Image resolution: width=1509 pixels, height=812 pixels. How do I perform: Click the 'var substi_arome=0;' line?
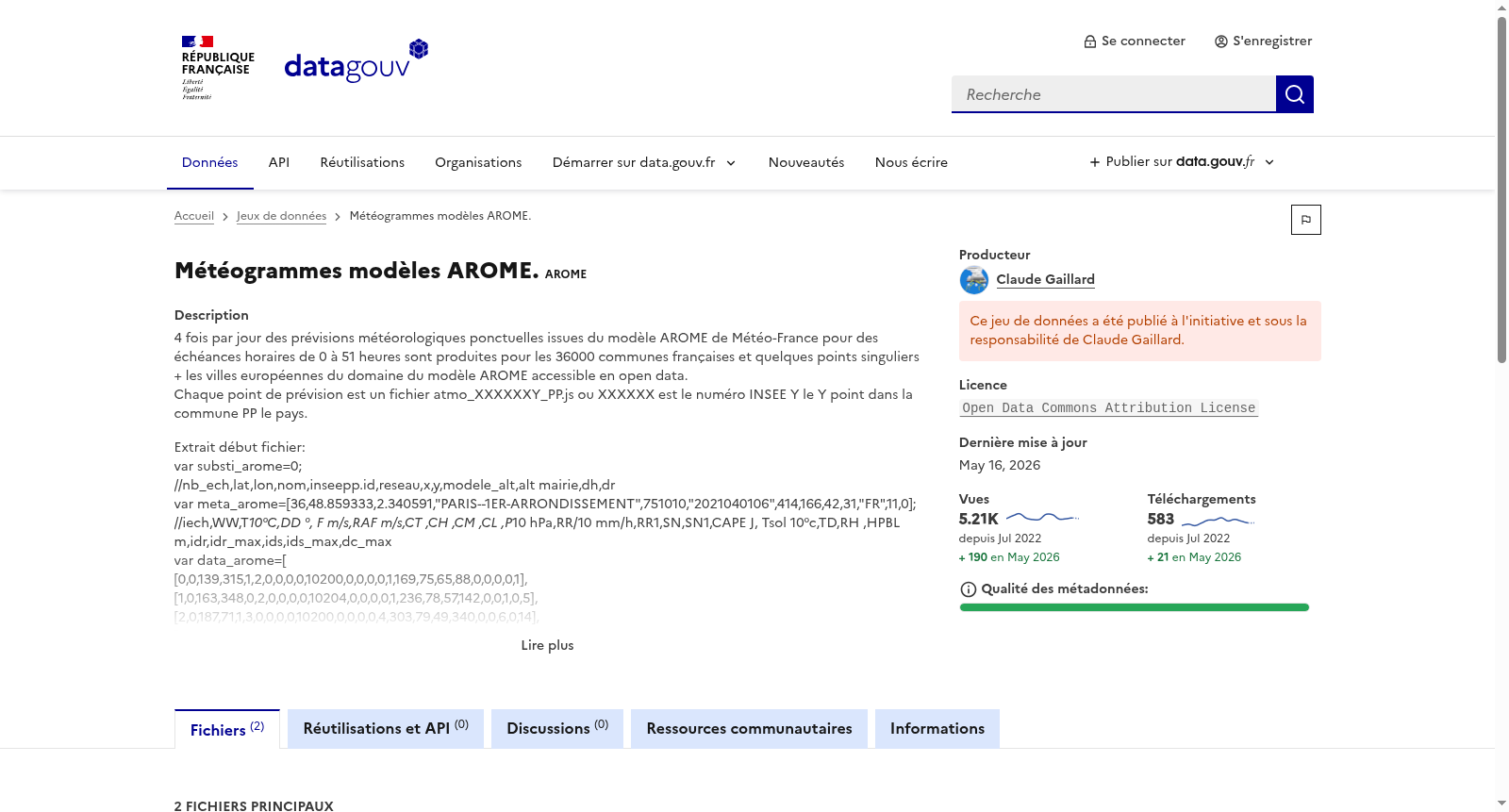[238, 466]
